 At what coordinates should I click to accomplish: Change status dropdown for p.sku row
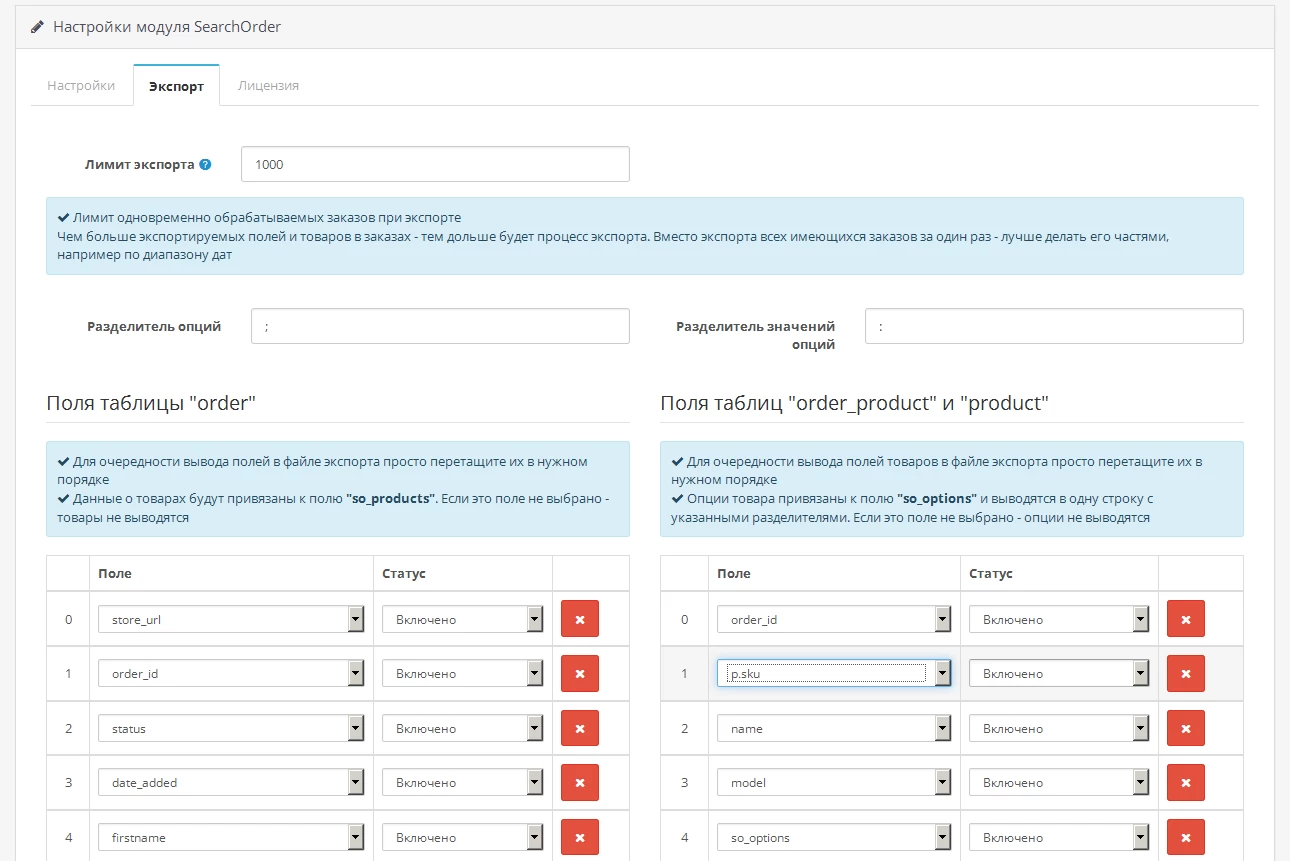tap(1059, 673)
